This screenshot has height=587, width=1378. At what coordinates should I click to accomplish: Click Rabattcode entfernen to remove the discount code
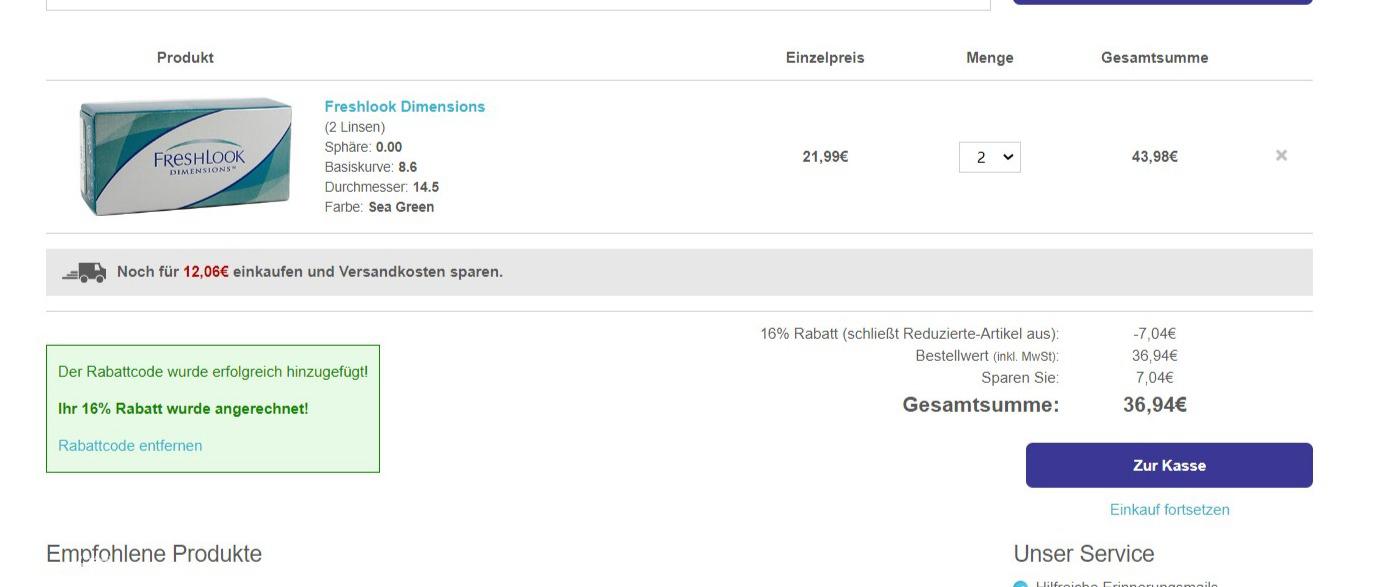(130, 446)
